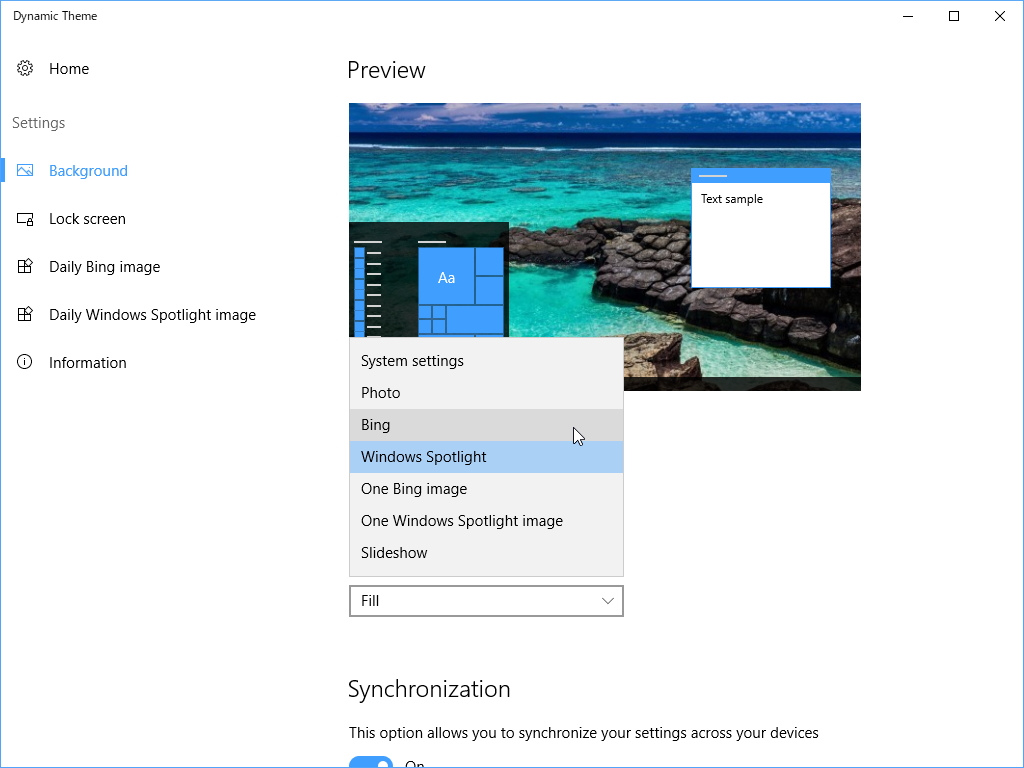The image size is (1024, 768).
Task: Choose One Bing image option
Action: (x=487, y=488)
